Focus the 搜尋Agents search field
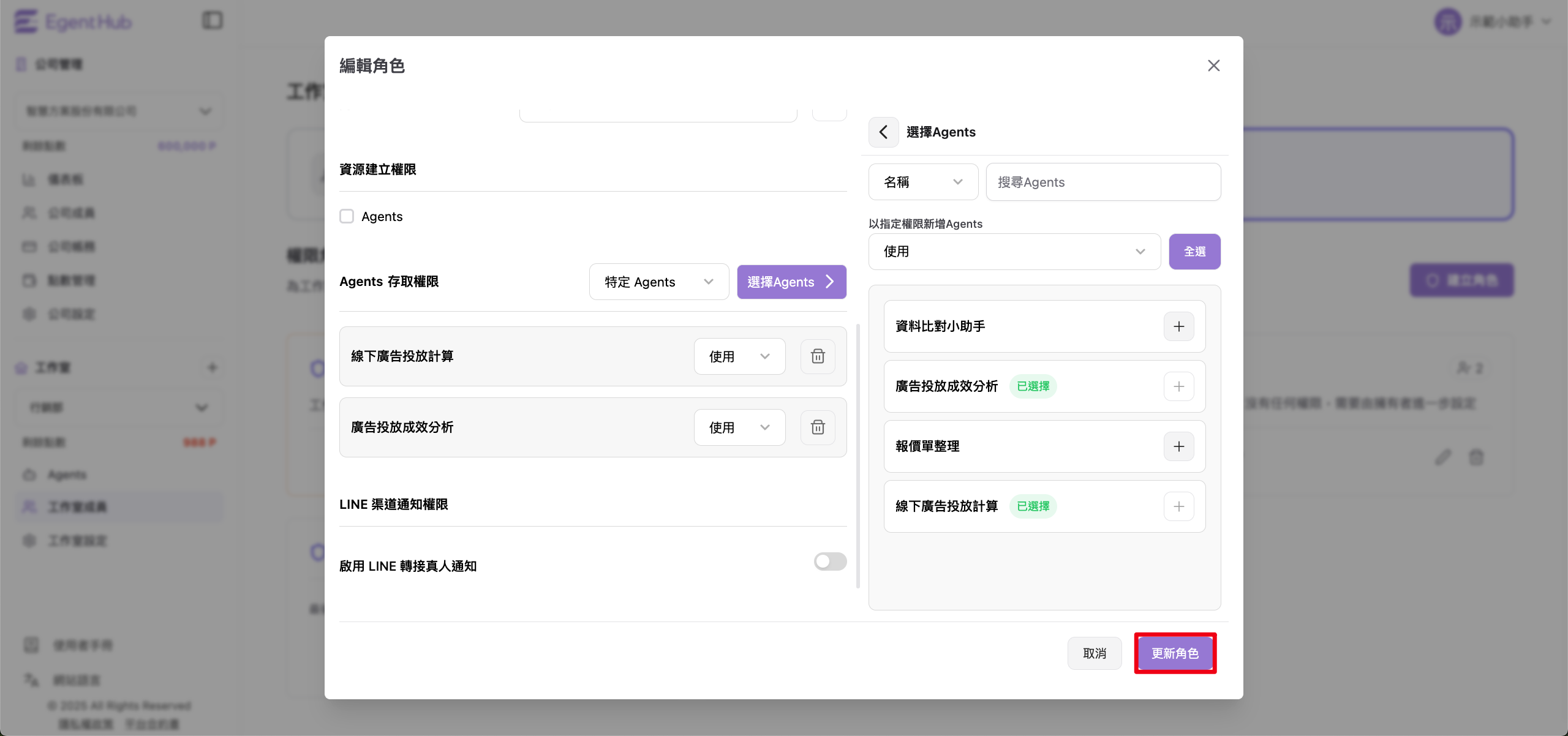The width and height of the screenshot is (1568, 736). tap(1103, 182)
